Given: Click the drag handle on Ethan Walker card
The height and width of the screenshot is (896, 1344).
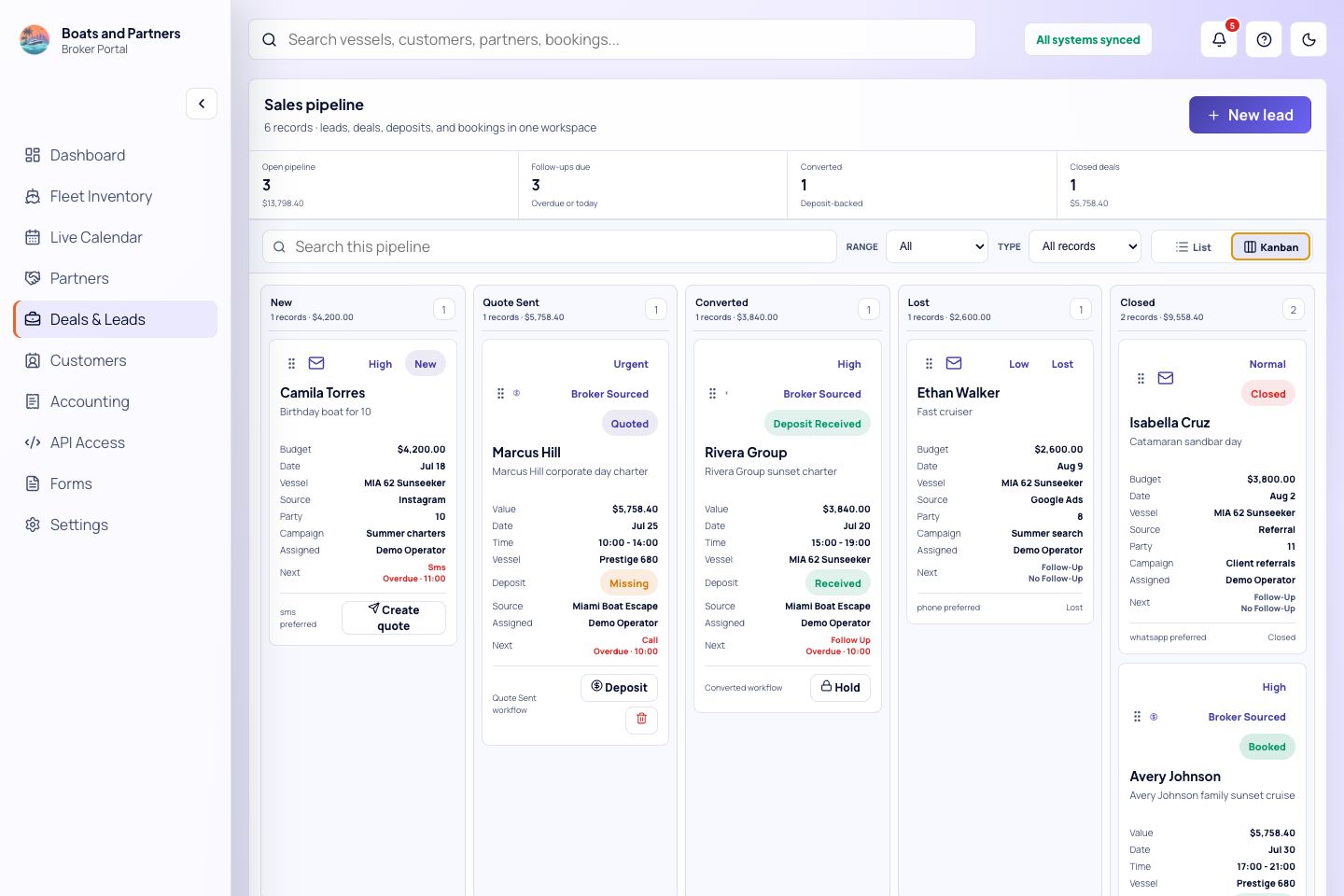Looking at the screenshot, I should [929, 363].
